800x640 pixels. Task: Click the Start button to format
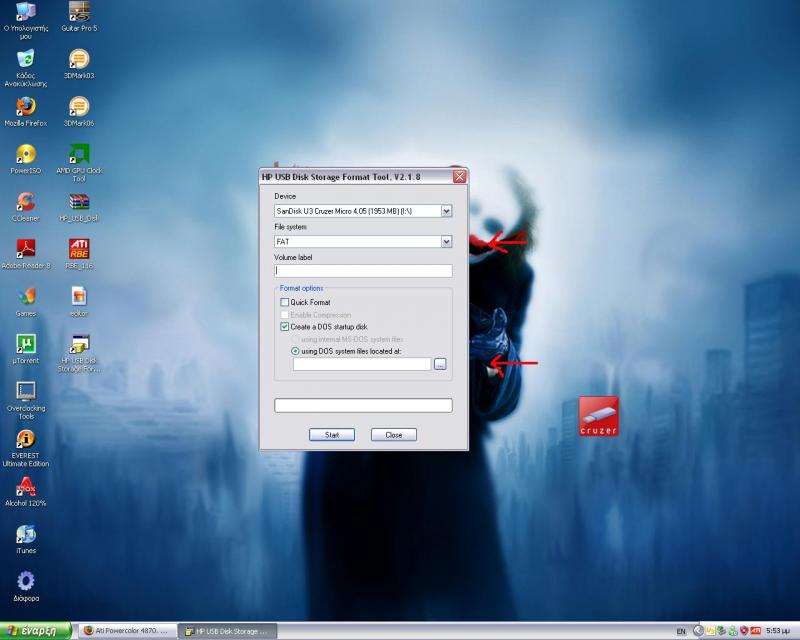(x=332, y=435)
